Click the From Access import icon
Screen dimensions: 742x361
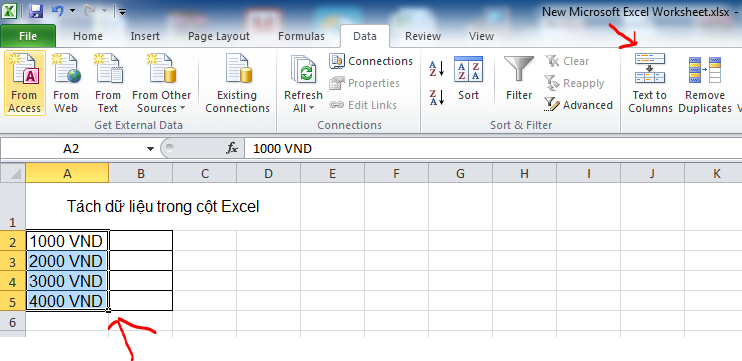tap(25, 83)
